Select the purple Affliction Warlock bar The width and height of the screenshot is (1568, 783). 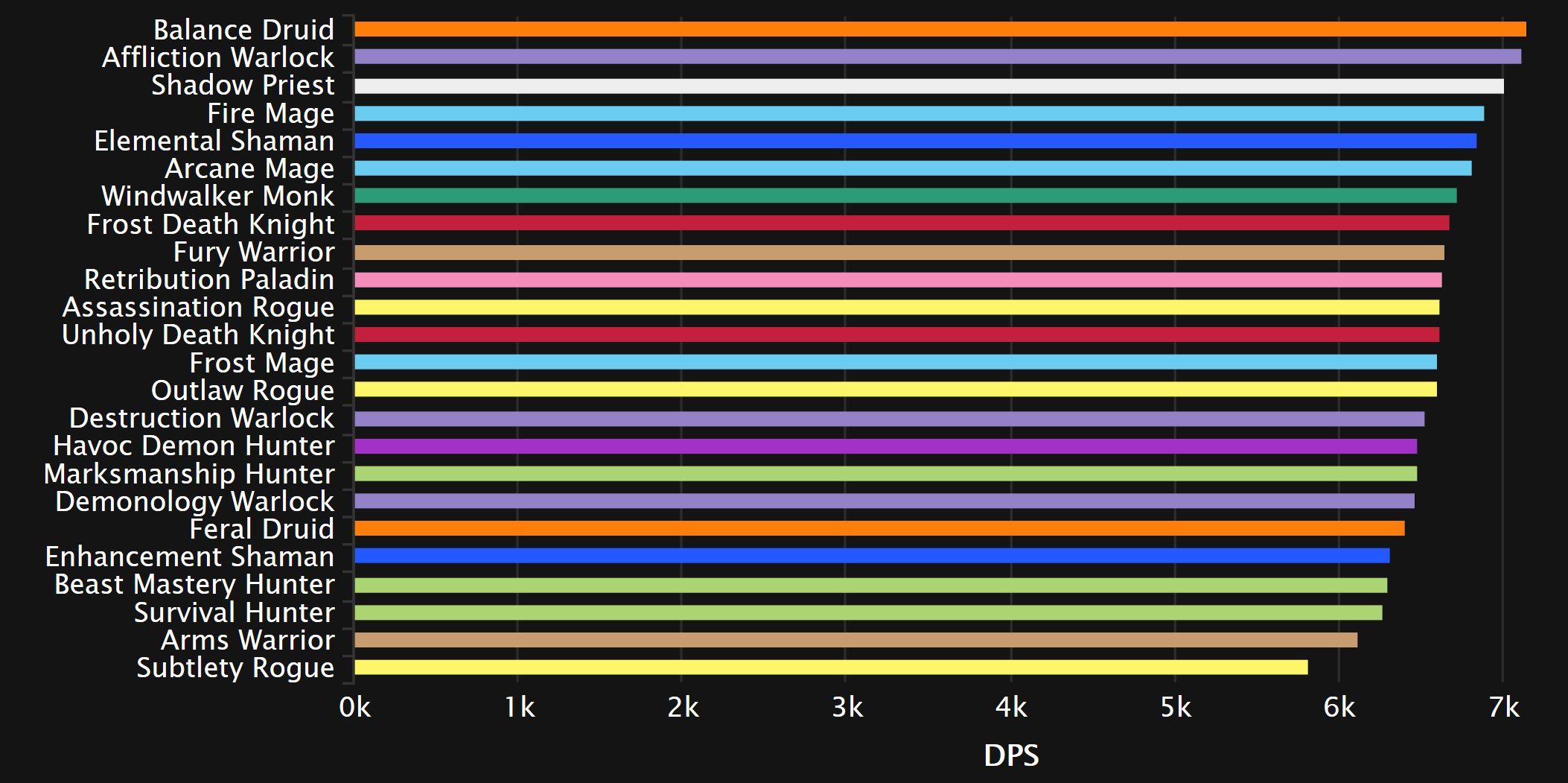click(x=938, y=57)
